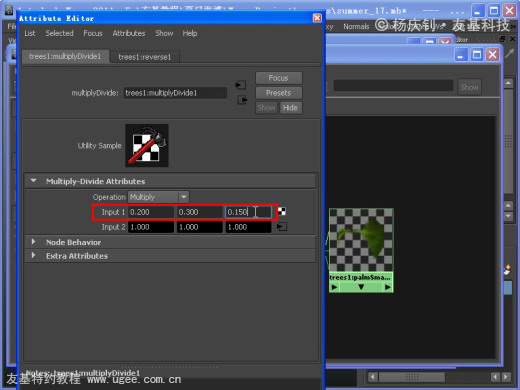Click the Input 1 first value 0.200

(x=151, y=212)
